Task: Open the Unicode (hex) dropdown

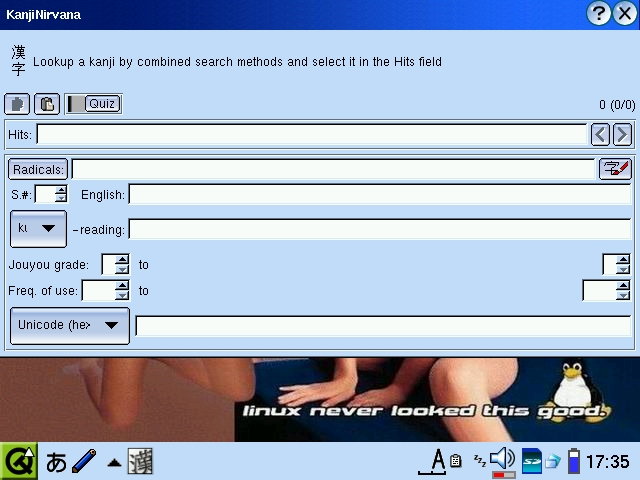Action: click(69, 325)
